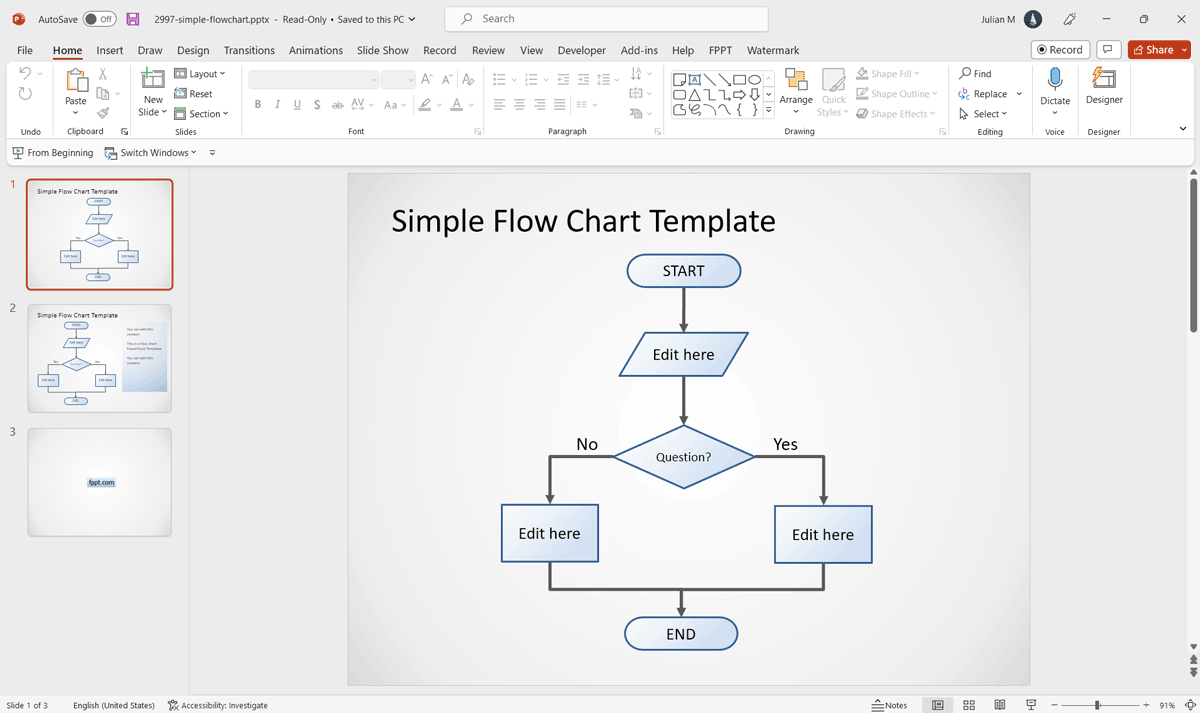Screen dimensions: 1200x713
Task: Open the Layout dropdown
Action: click(x=201, y=72)
